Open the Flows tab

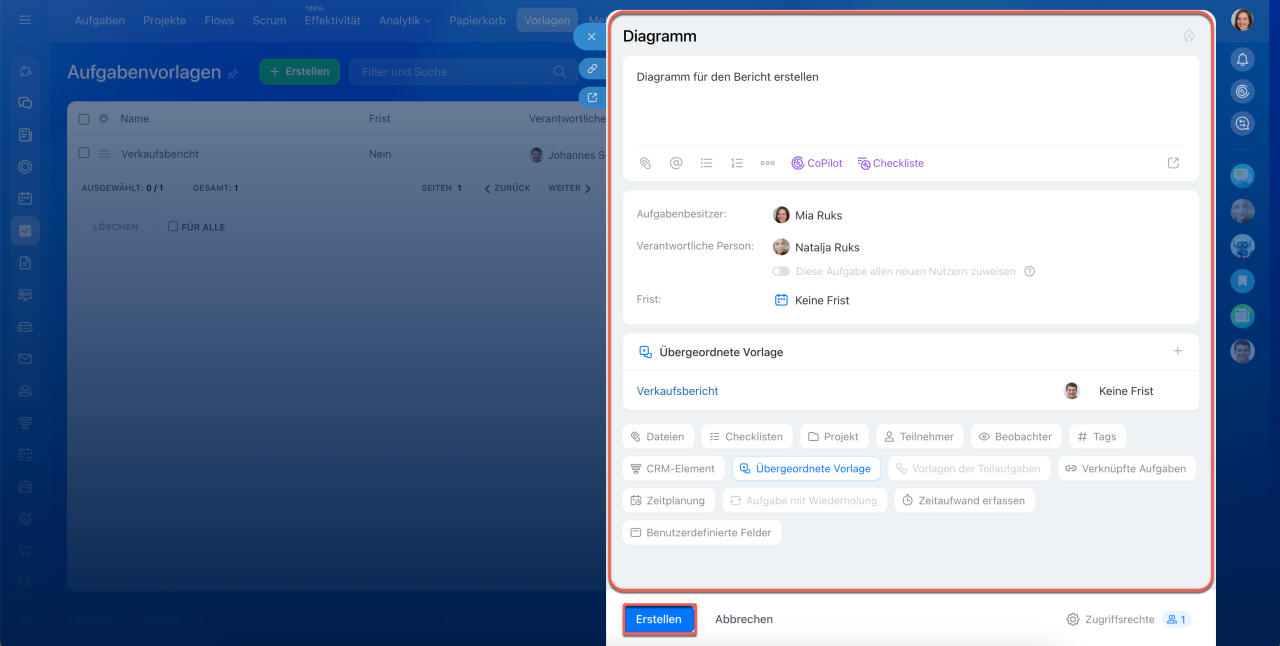coord(219,20)
